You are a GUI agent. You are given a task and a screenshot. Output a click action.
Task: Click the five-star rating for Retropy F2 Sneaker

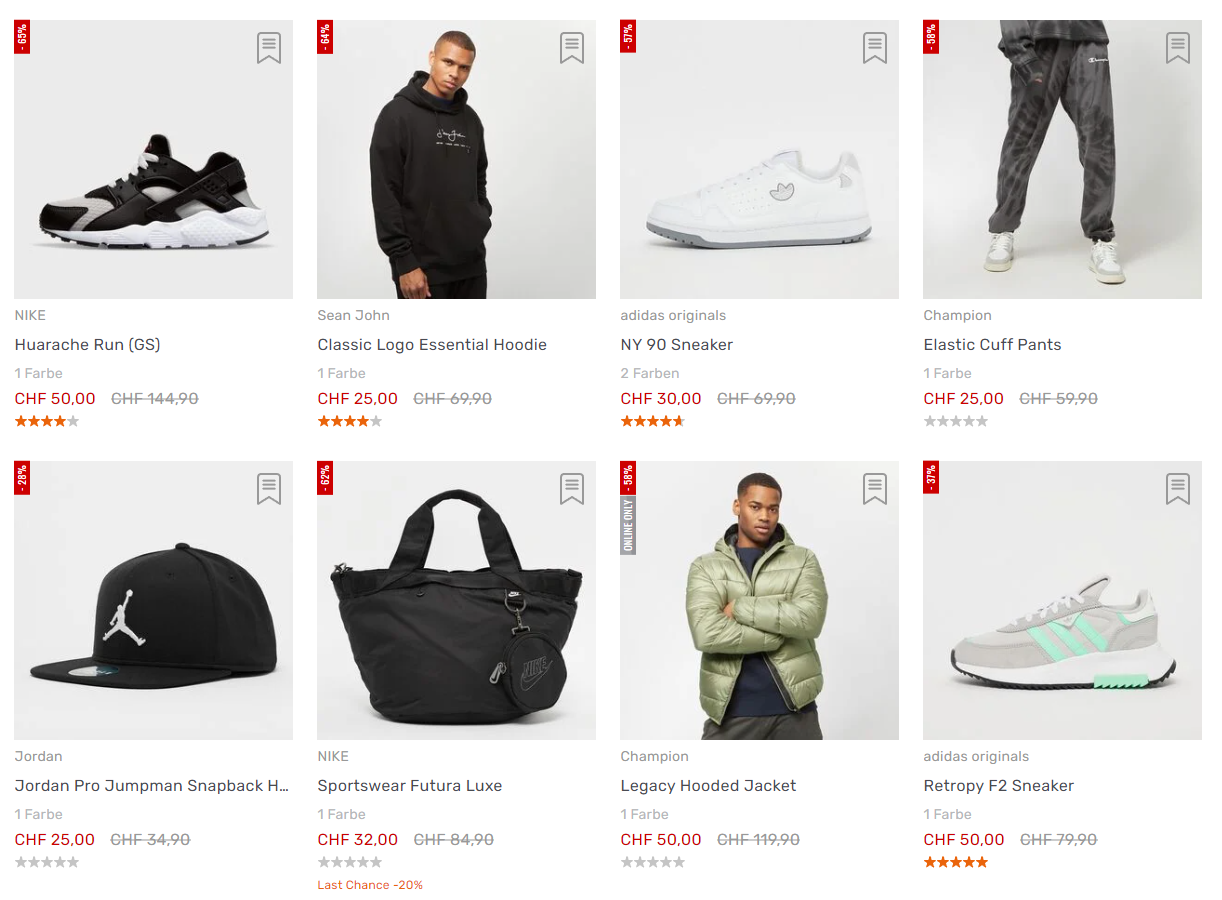coord(955,863)
